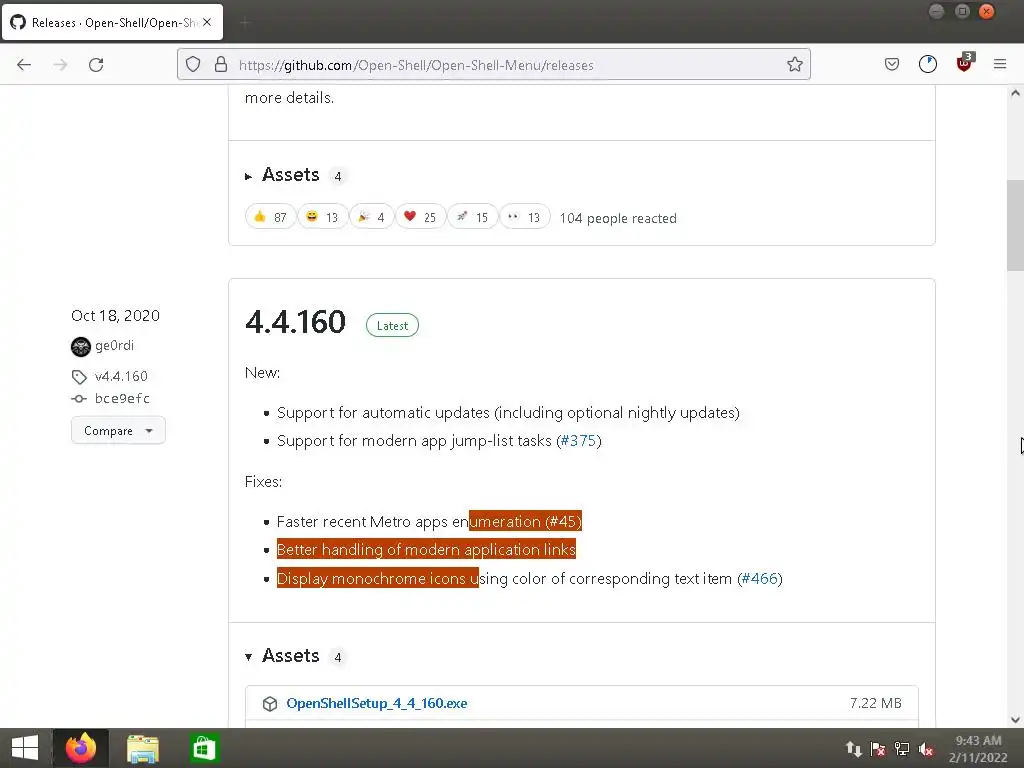Click the circular timer extension icon
The image size is (1024, 768).
pyautogui.click(x=927, y=64)
